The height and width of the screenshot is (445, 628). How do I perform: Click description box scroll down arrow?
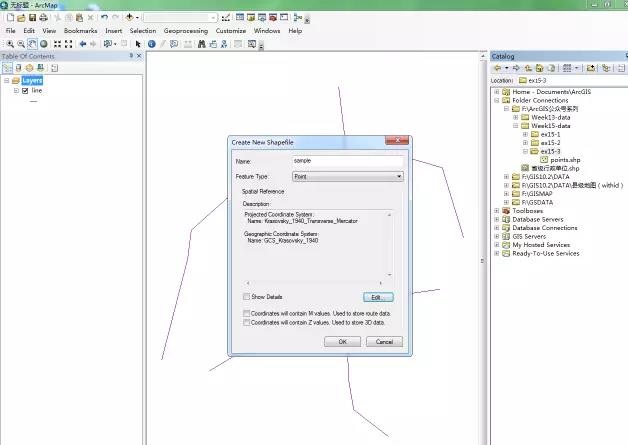click(389, 275)
